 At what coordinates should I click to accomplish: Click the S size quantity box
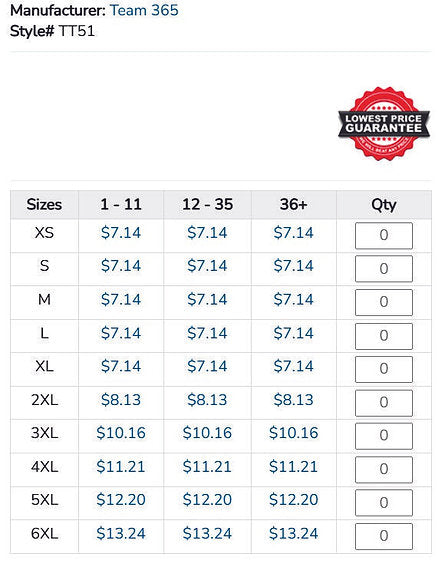pos(384,269)
